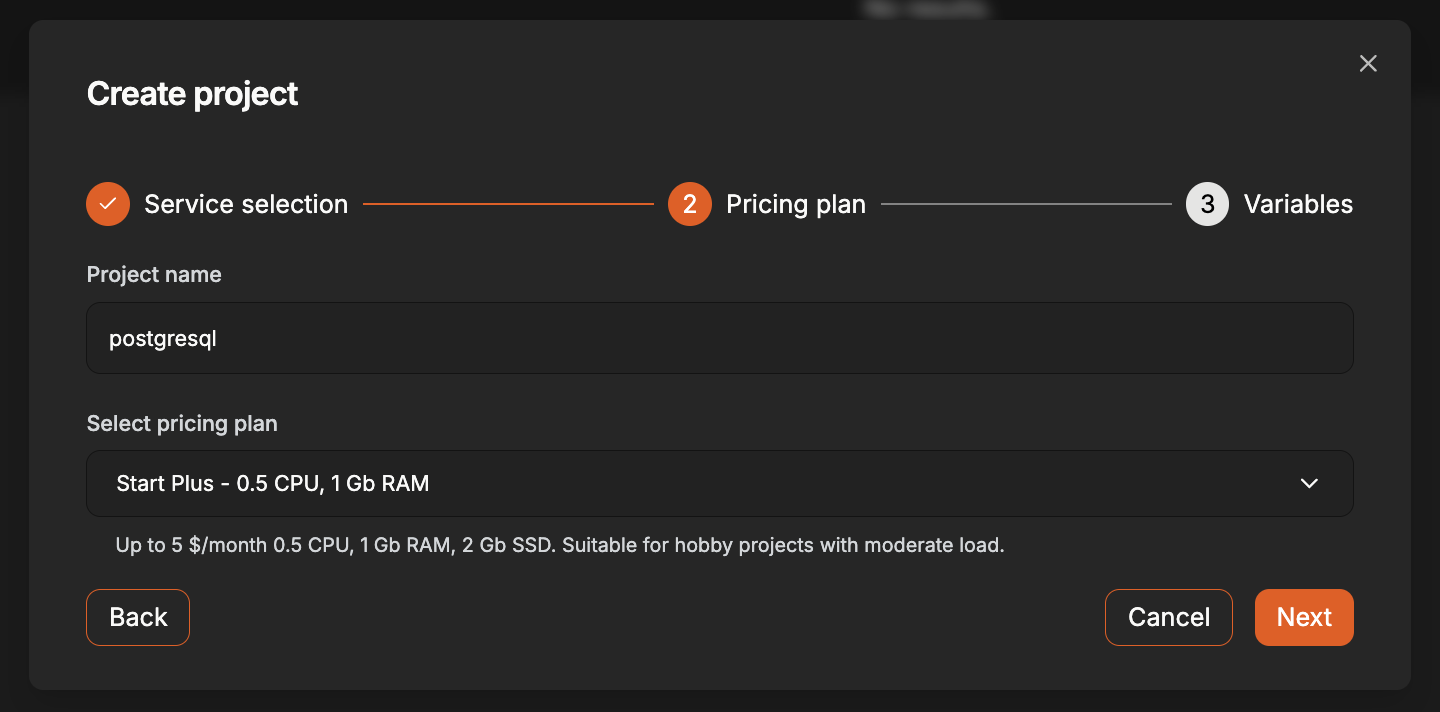The width and height of the screenshot is (1440, 712).
Task: Click the Select pricing plan label
Action: 182,424
